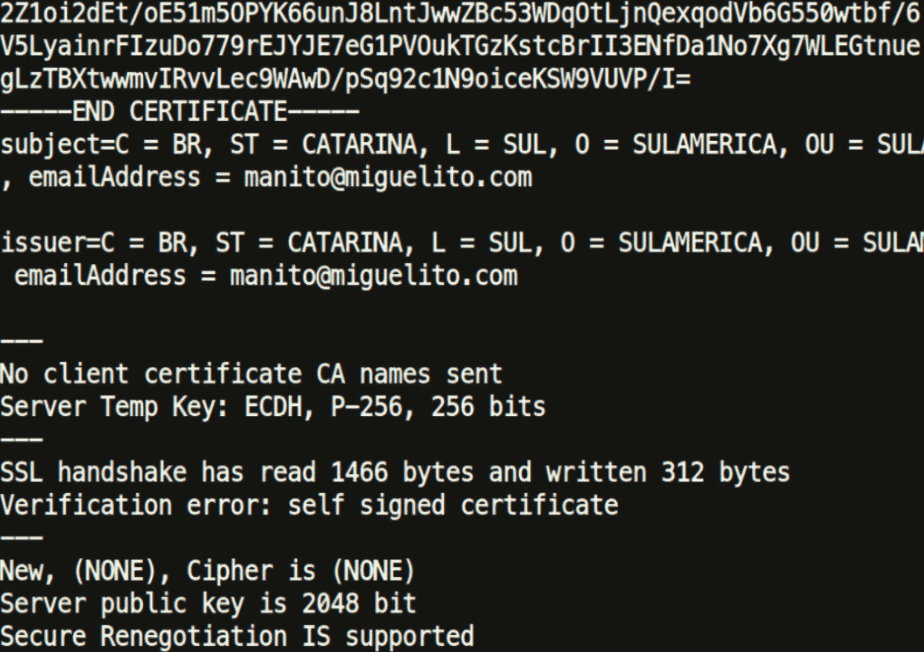Click 'Server public key is 2048 bit'
This screenshot has height=652, width=924.
click(x=209, y=604)
